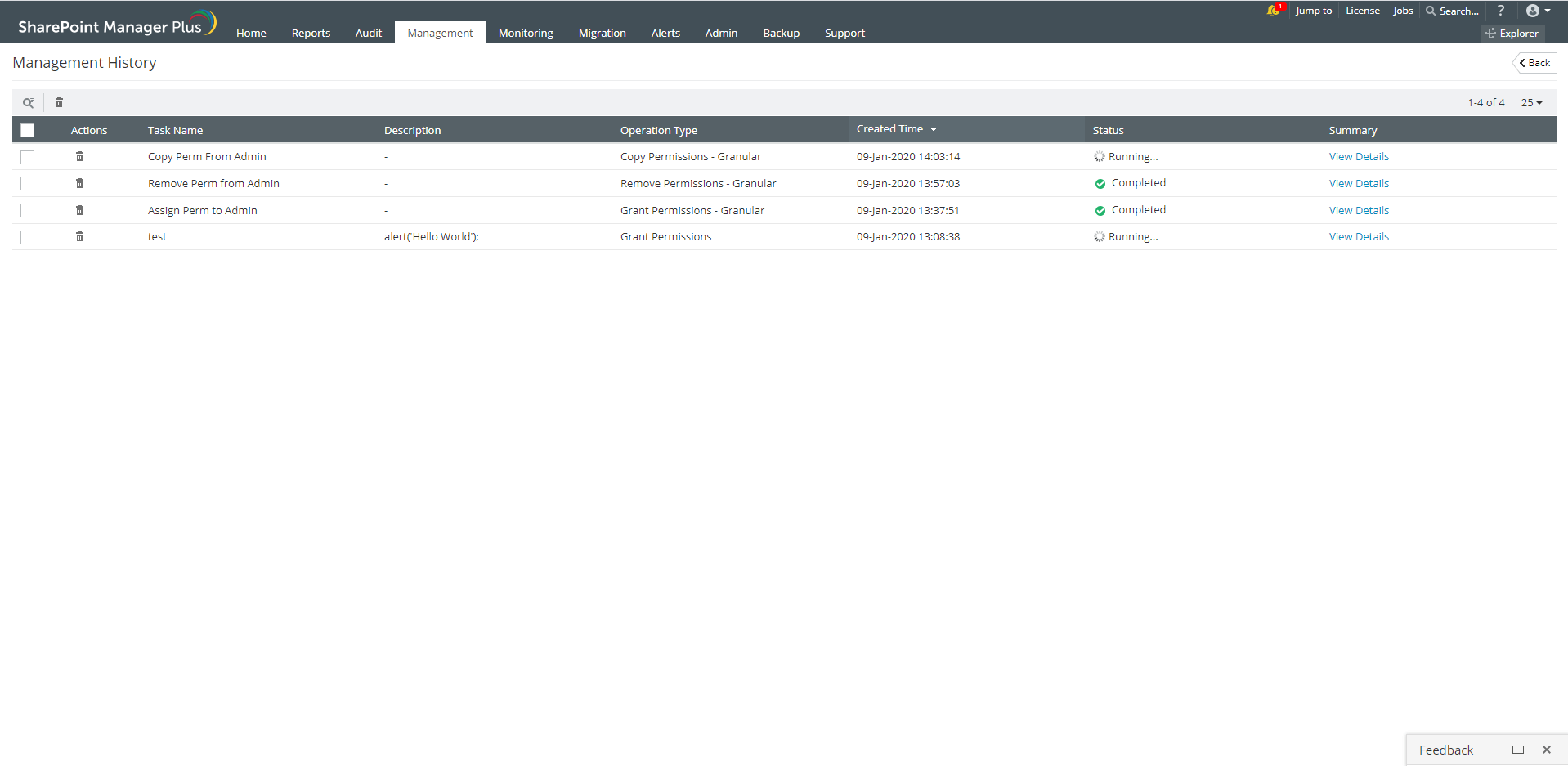Switch to the Admin tab
Screen dimensions: 1568x766
721,33
